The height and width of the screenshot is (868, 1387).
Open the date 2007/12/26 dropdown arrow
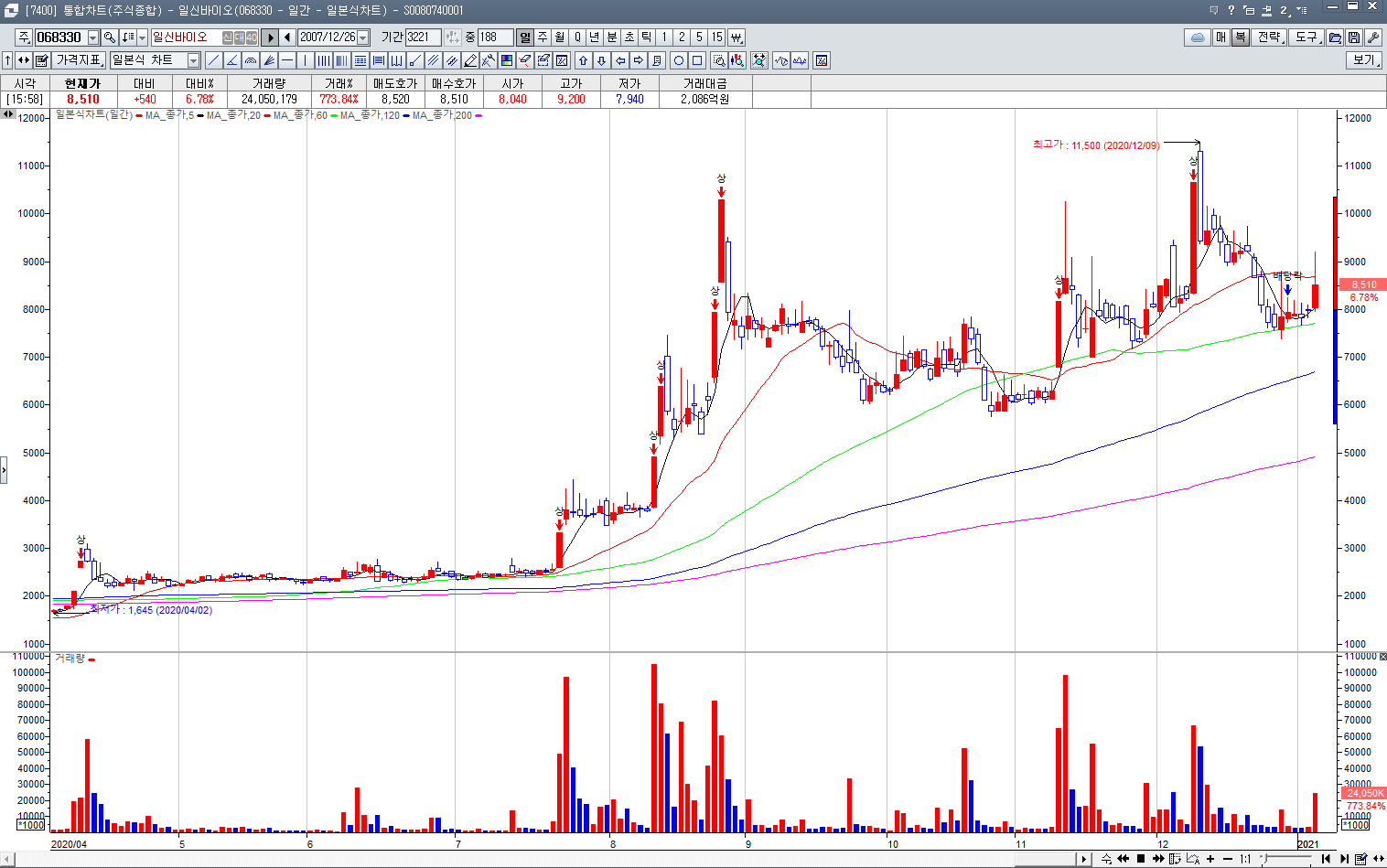(363, 38)
